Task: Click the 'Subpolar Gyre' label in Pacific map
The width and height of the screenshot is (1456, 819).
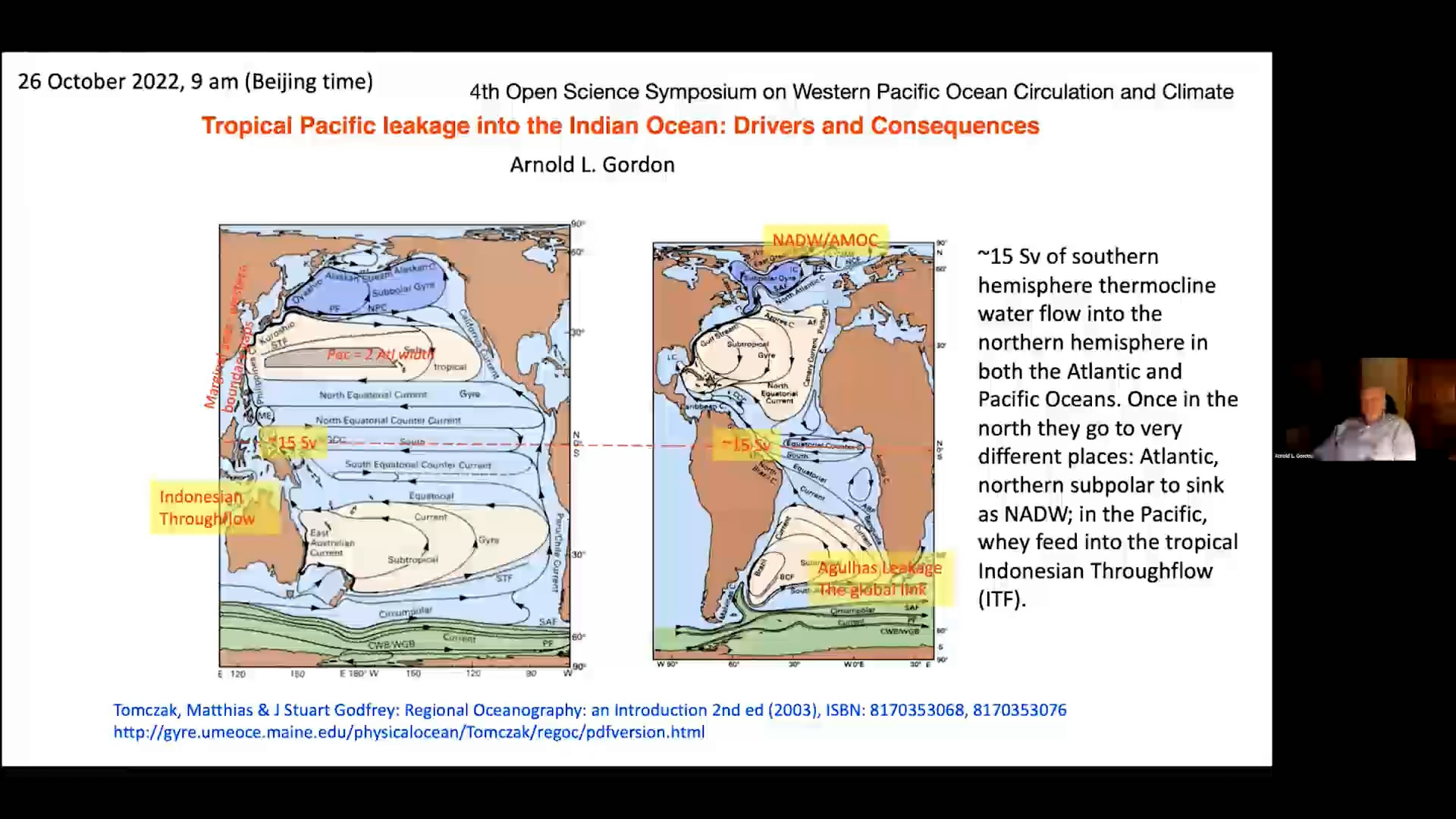Action: tap(403, 290)
